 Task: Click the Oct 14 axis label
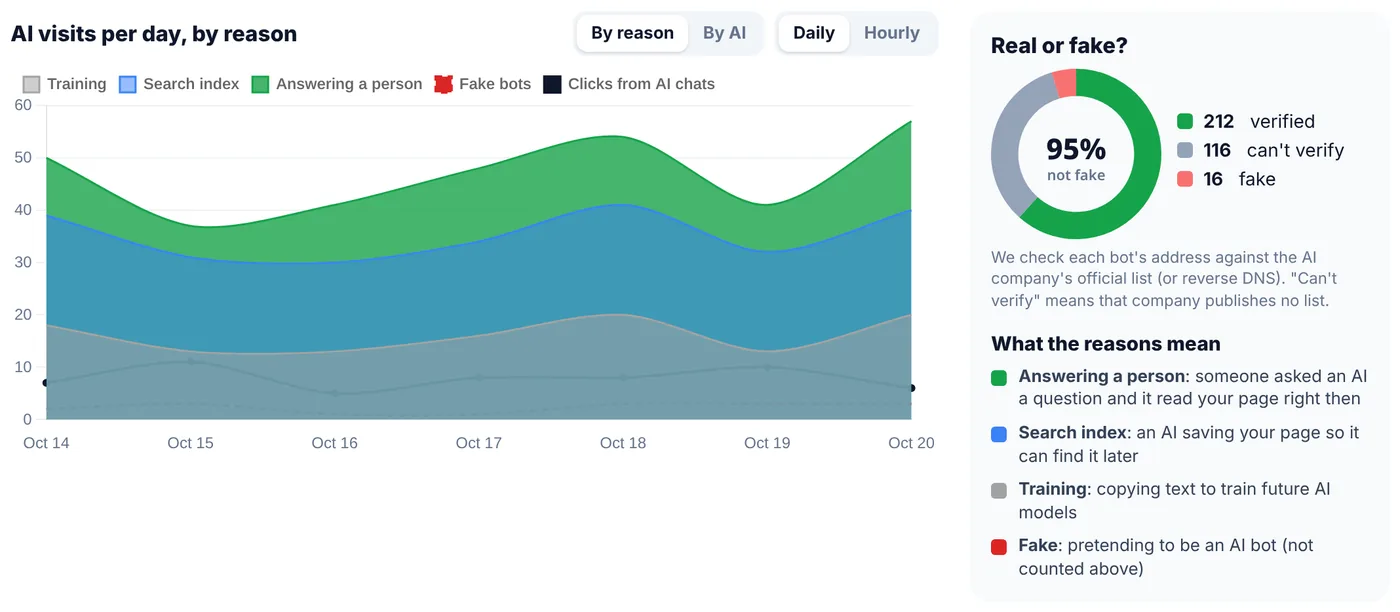46,443
